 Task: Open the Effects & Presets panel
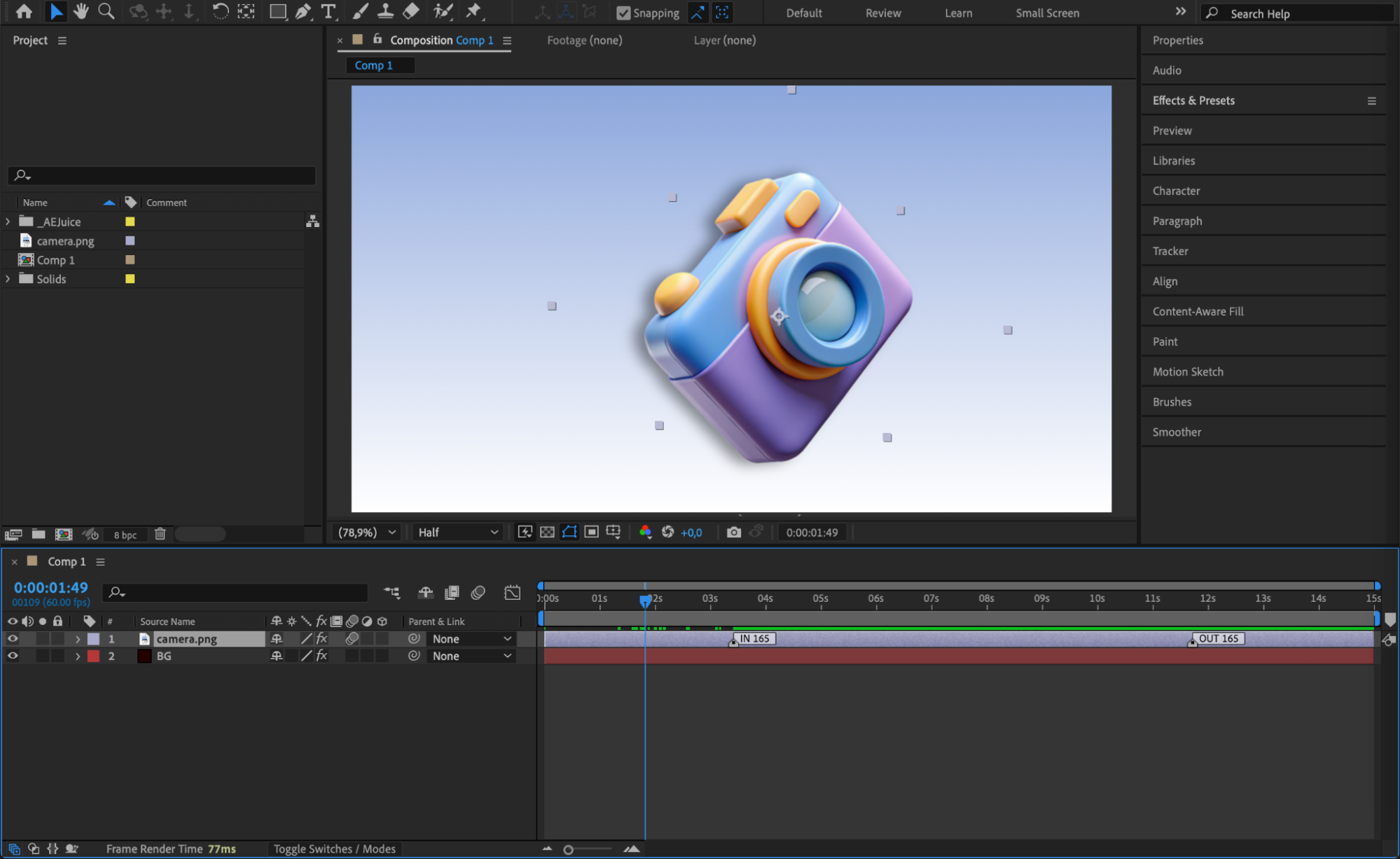(x=1193, y=100)
